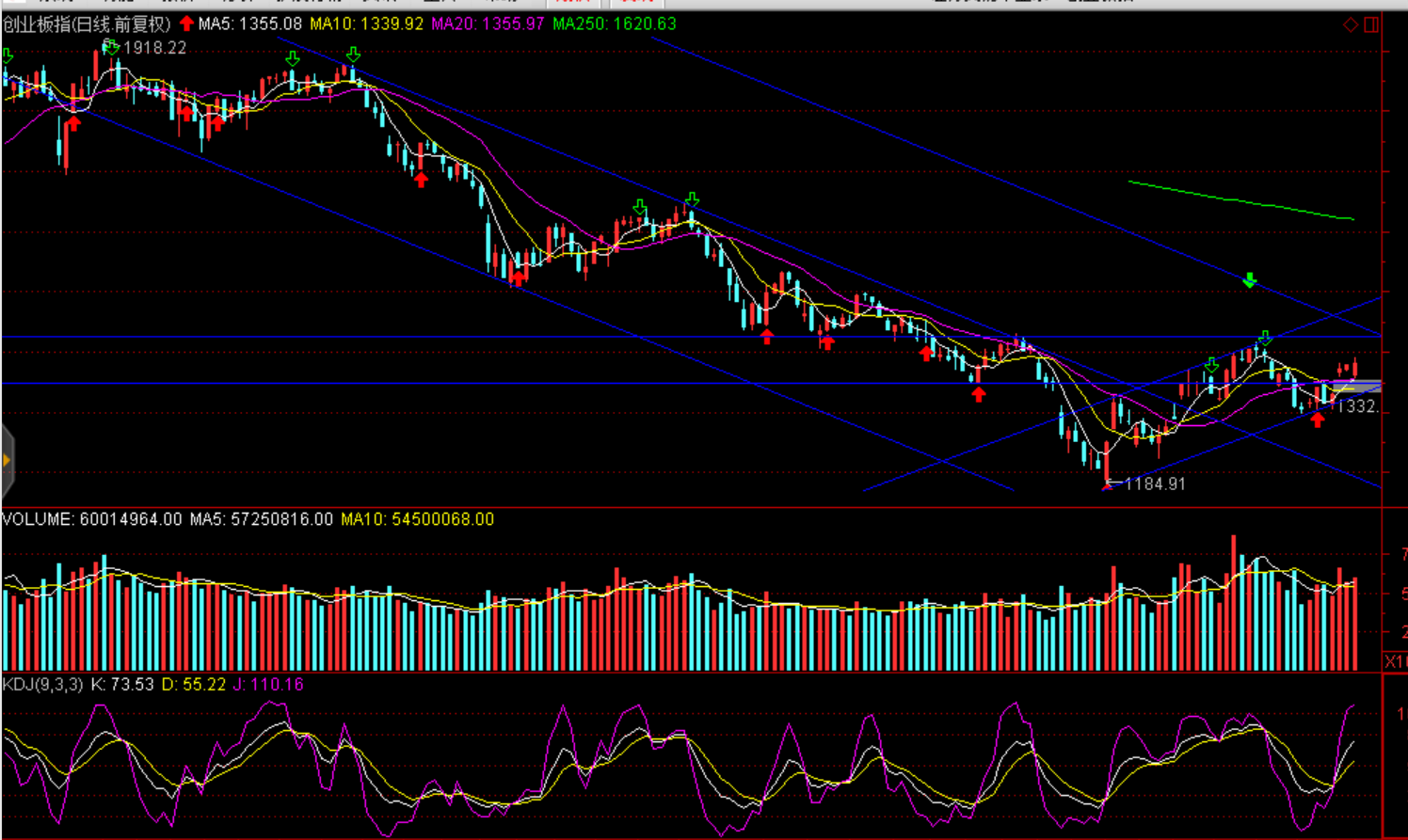Open the KDJ(9,3,3) indicator label

[42, 685]
